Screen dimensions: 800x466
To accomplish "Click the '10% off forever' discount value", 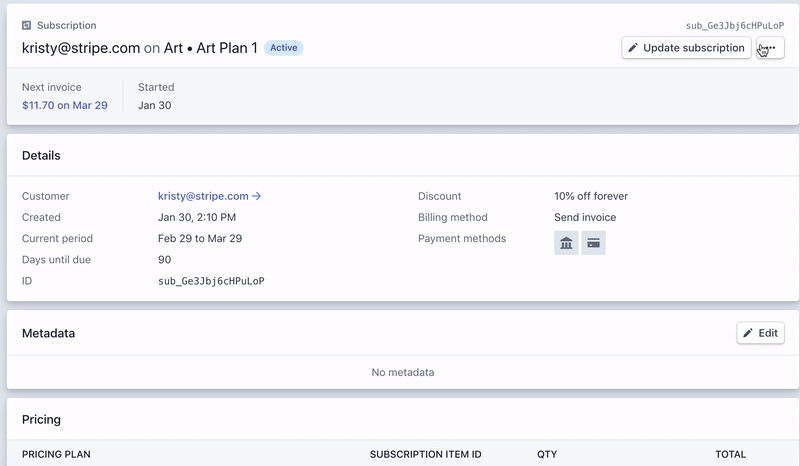I will click(591, 196).
